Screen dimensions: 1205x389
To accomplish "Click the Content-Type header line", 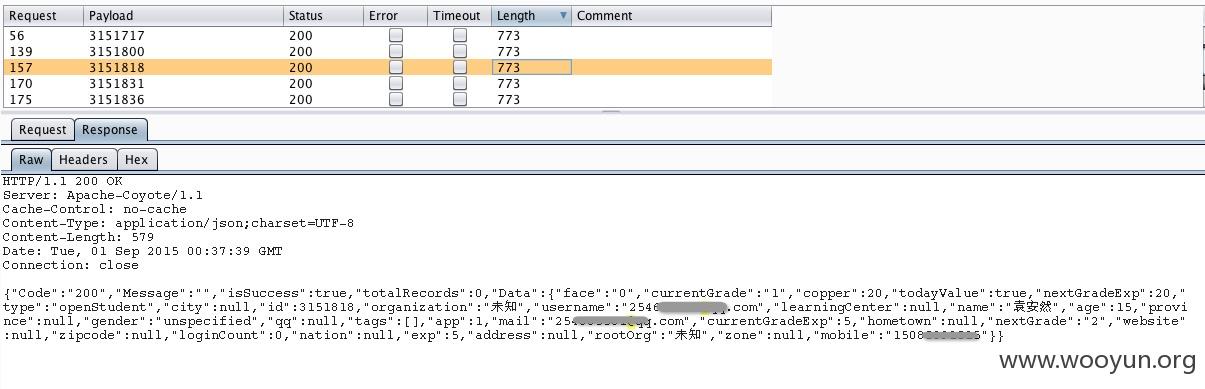I will click(178, 223).
